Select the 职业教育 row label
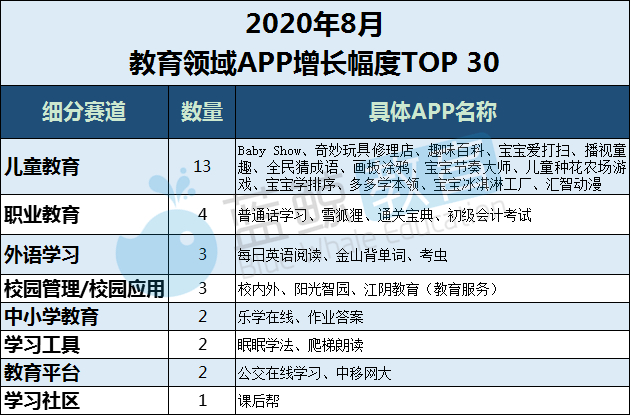Image resolution: width=631 pixels, height=416 pixels. click(42, 215)
